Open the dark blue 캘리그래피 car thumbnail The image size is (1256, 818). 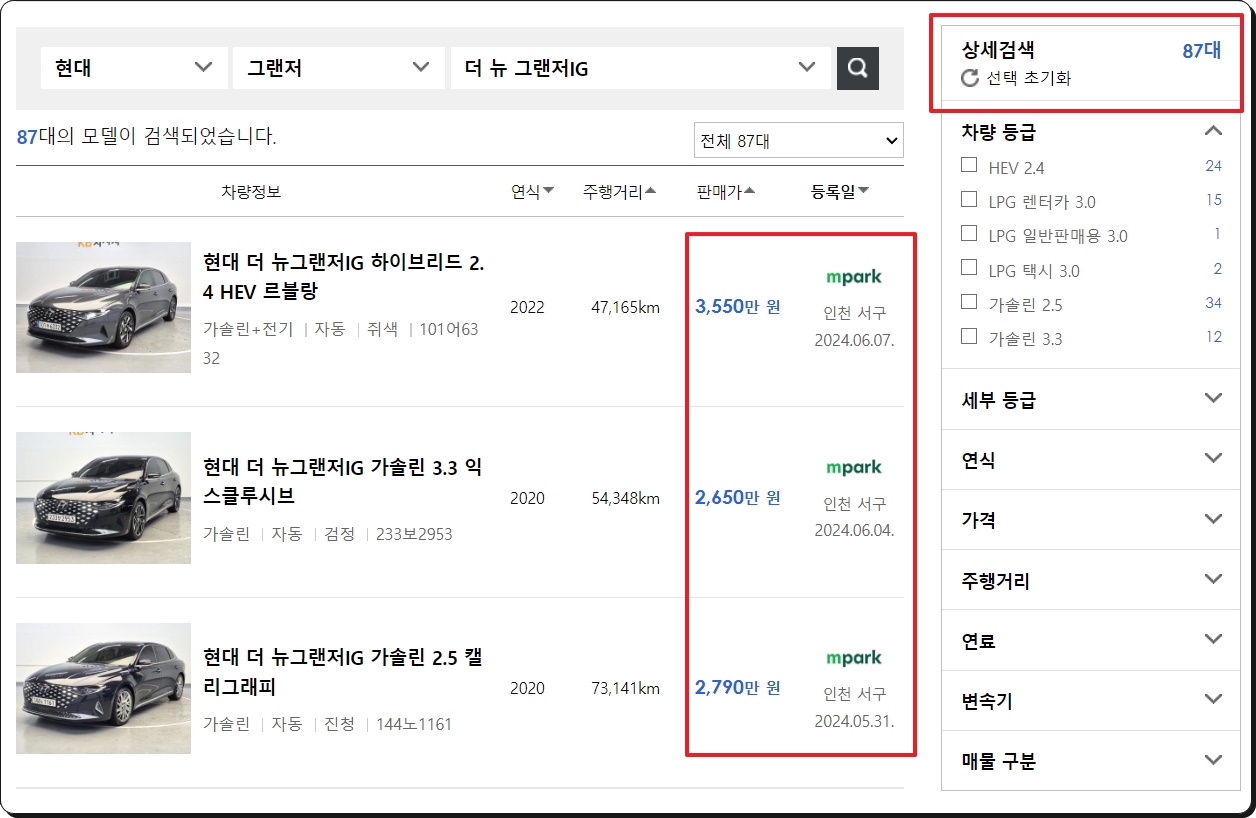[103, 688]
